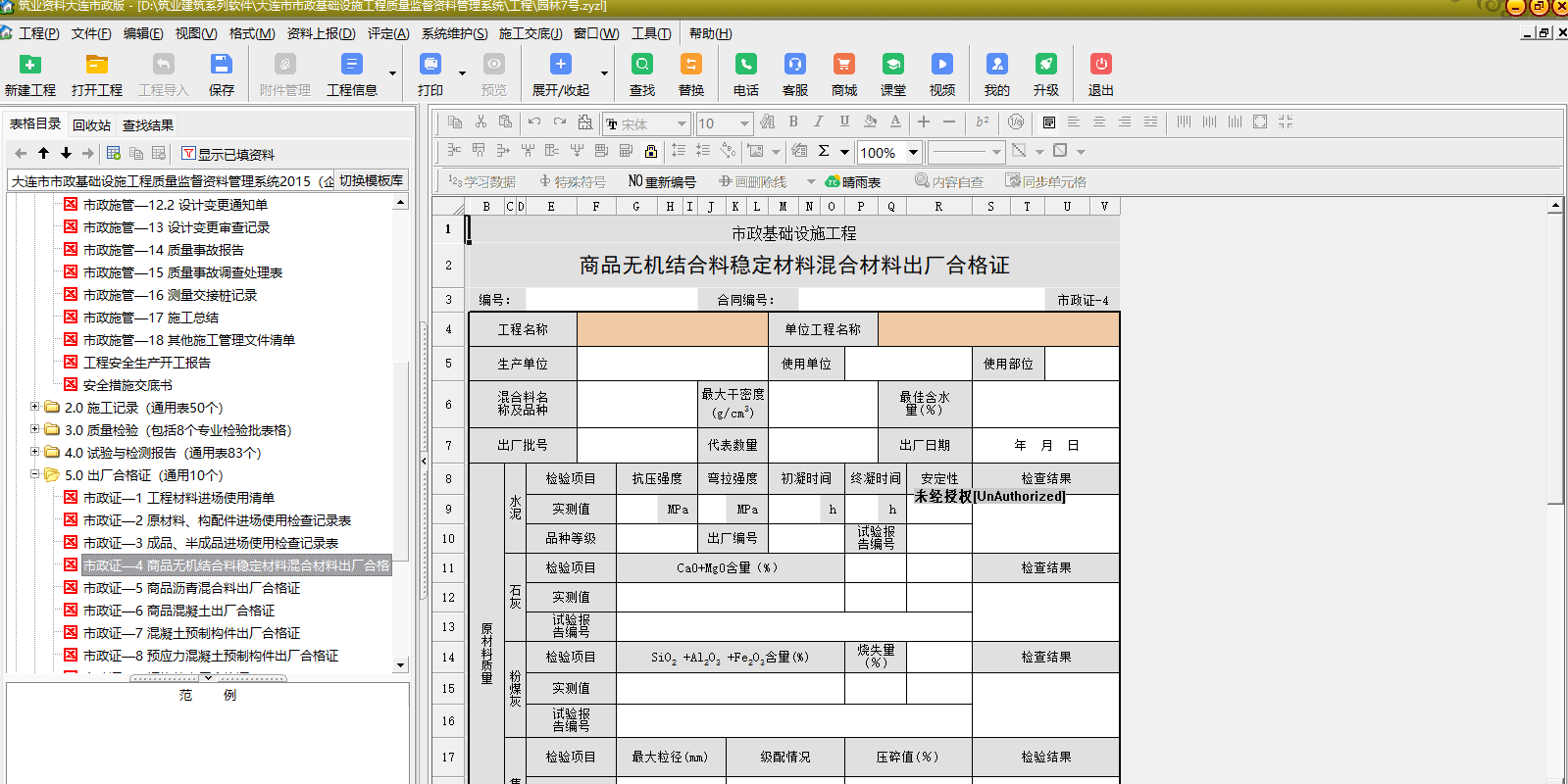
Task: Toggle the 显示已填资料 filter
Action: tap(228, 154)
